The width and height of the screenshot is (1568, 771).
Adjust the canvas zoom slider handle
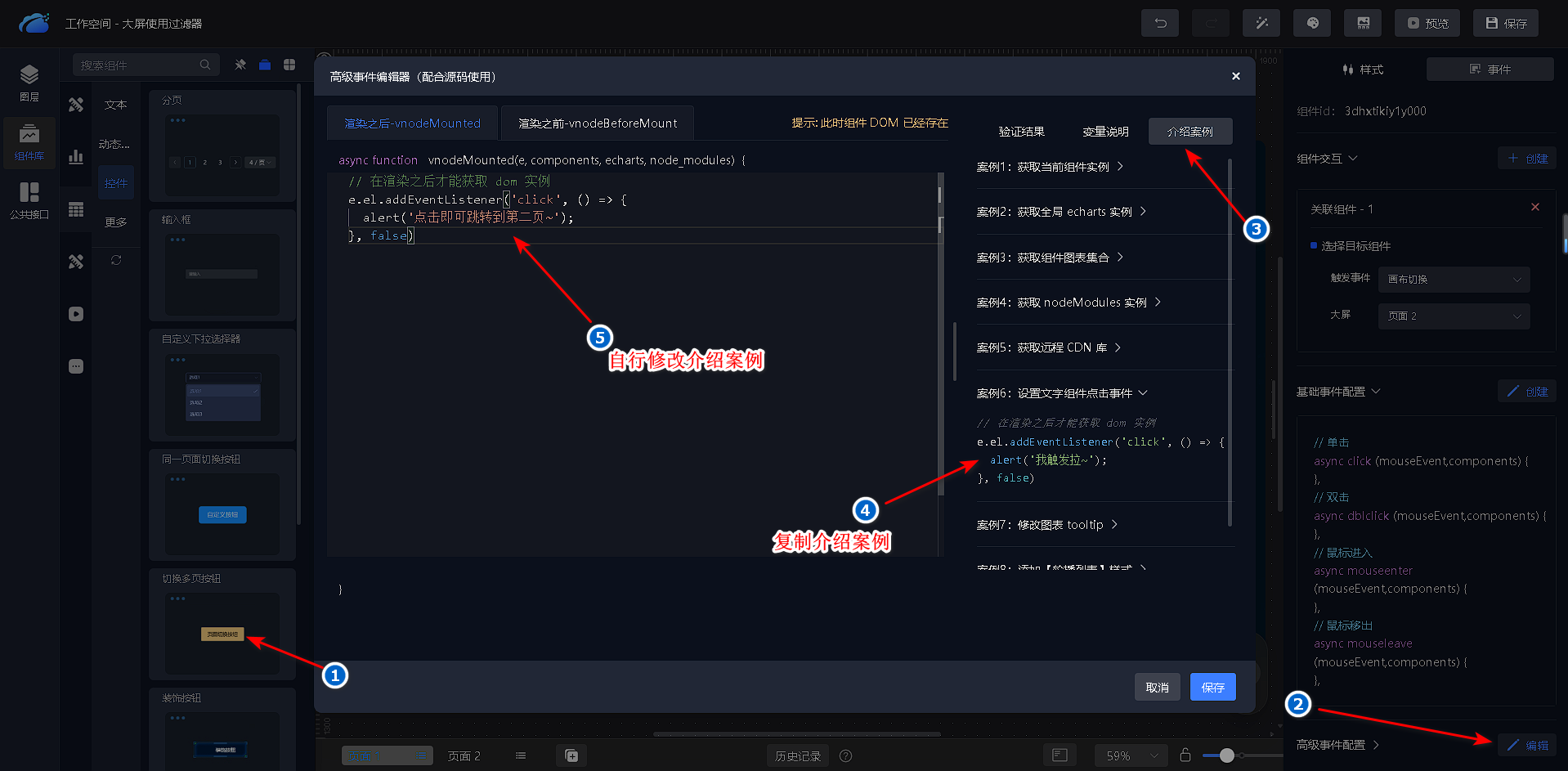1226,755
